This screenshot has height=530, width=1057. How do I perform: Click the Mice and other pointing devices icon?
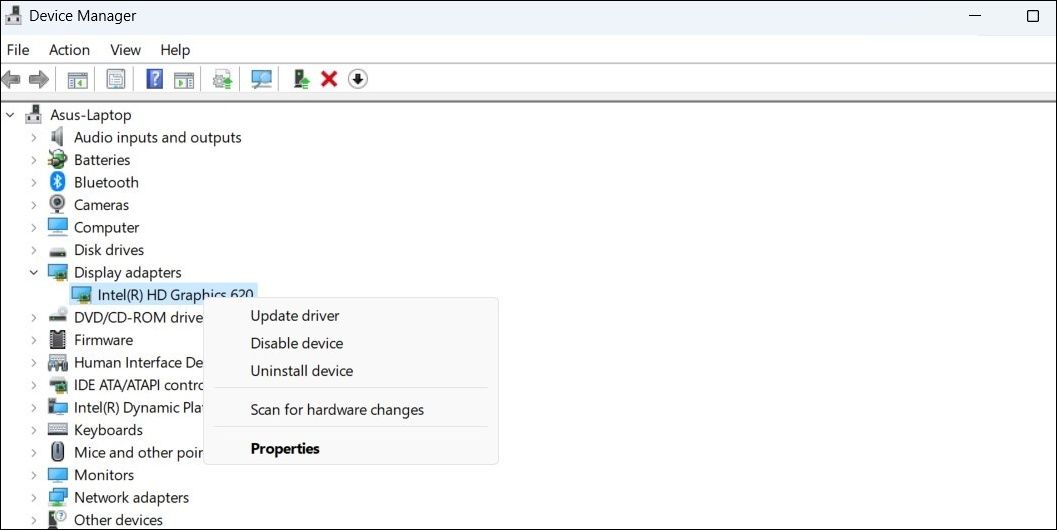(x=57, y=452)
